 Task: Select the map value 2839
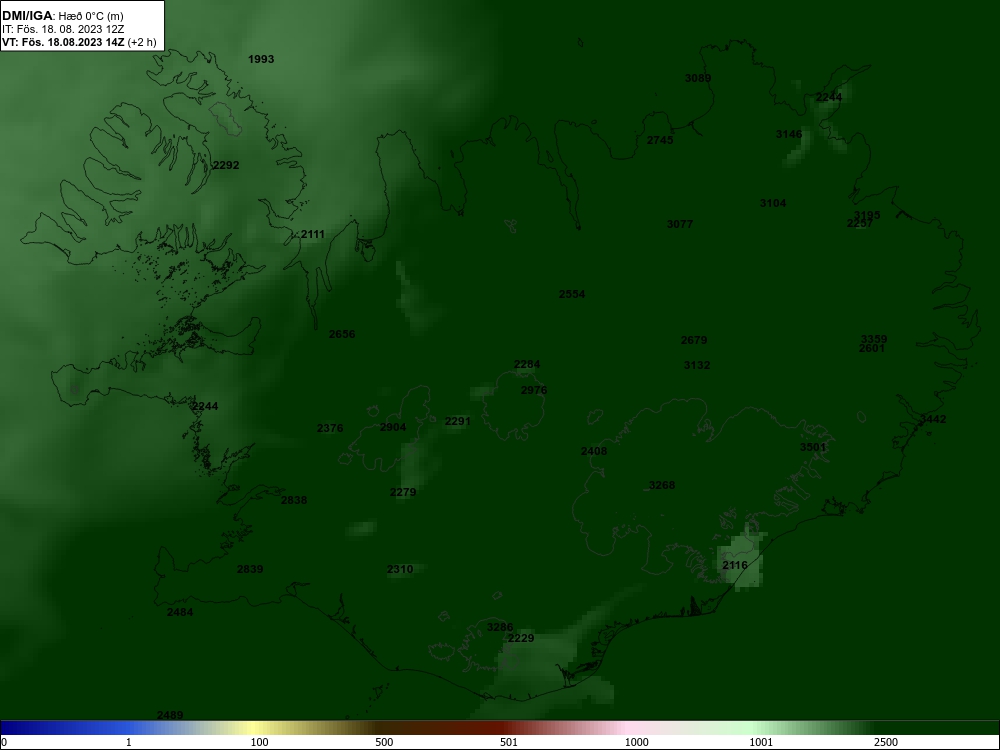click(x=250, y=569)
